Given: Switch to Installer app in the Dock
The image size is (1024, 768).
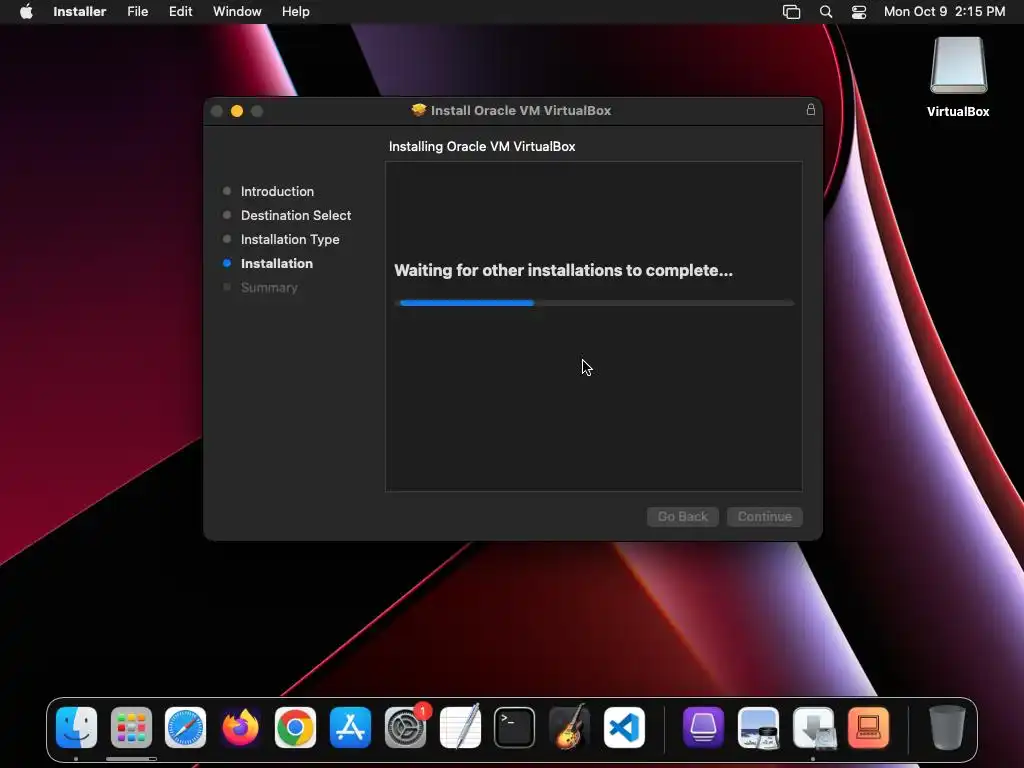Looking at the screenshot, I should 814,728.
